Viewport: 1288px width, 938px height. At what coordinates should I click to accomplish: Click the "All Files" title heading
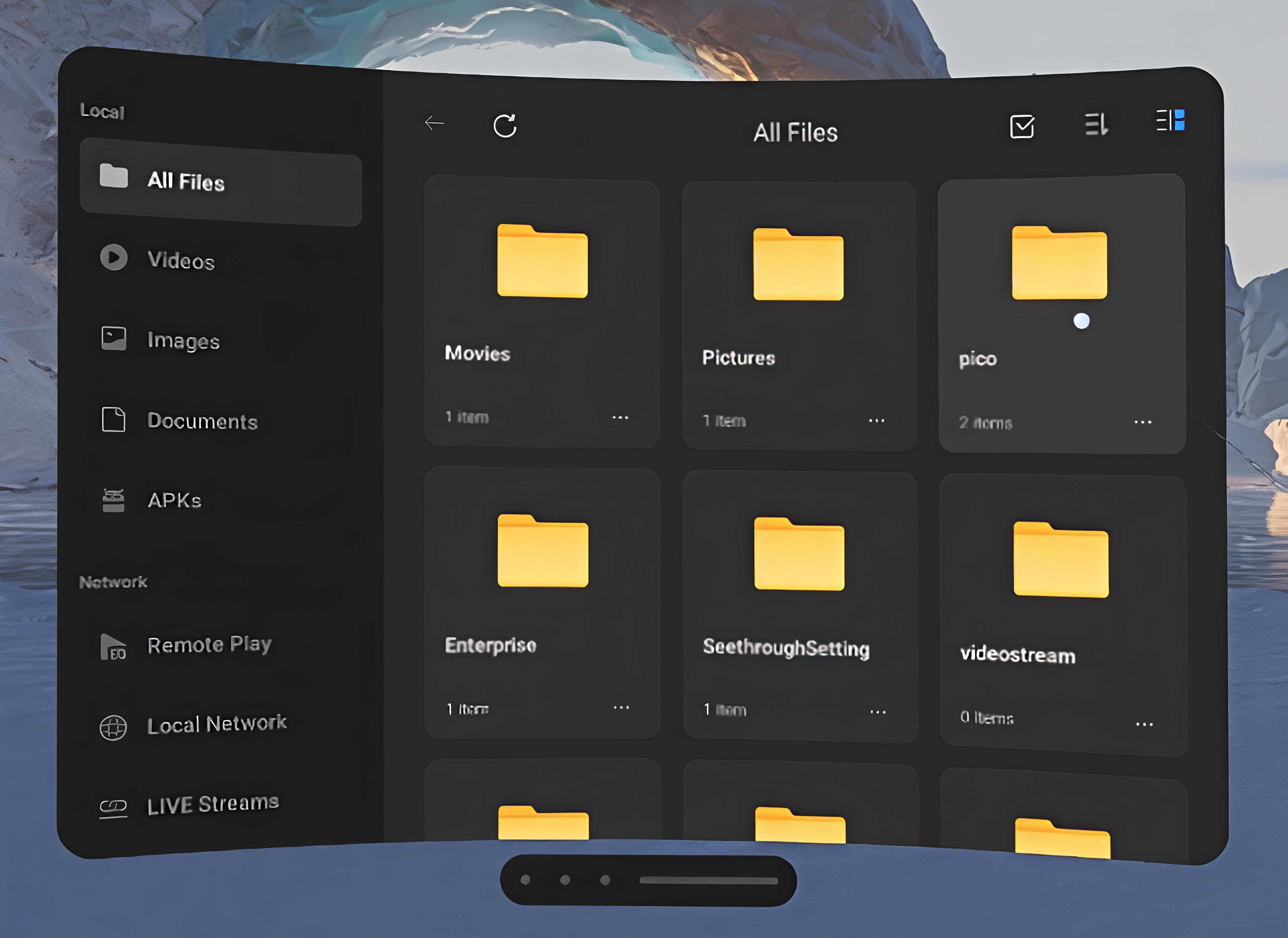click(x=796, y=133)
